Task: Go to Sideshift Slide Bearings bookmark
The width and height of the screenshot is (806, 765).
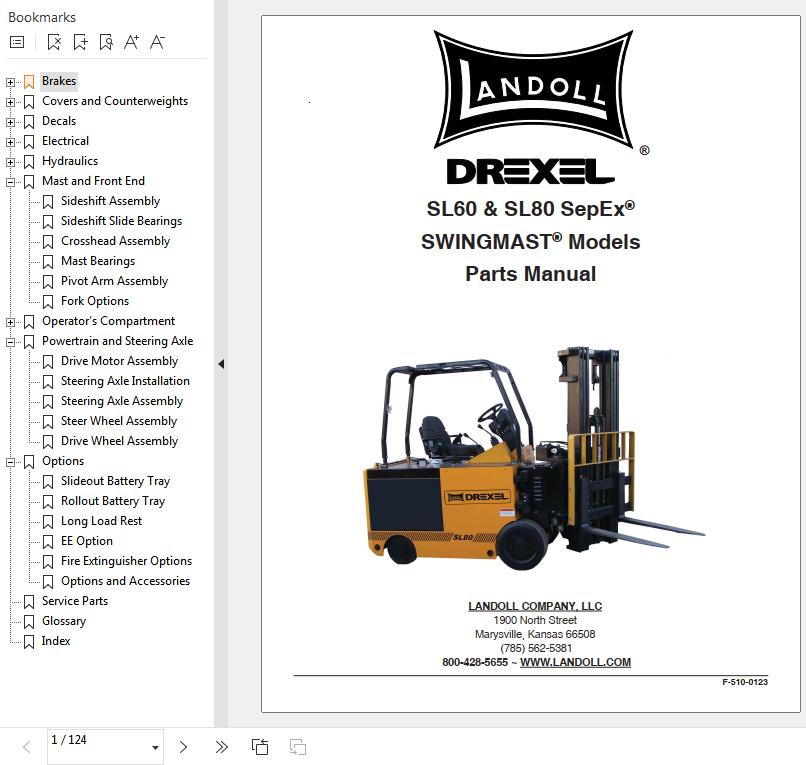Action: point(121,221)
